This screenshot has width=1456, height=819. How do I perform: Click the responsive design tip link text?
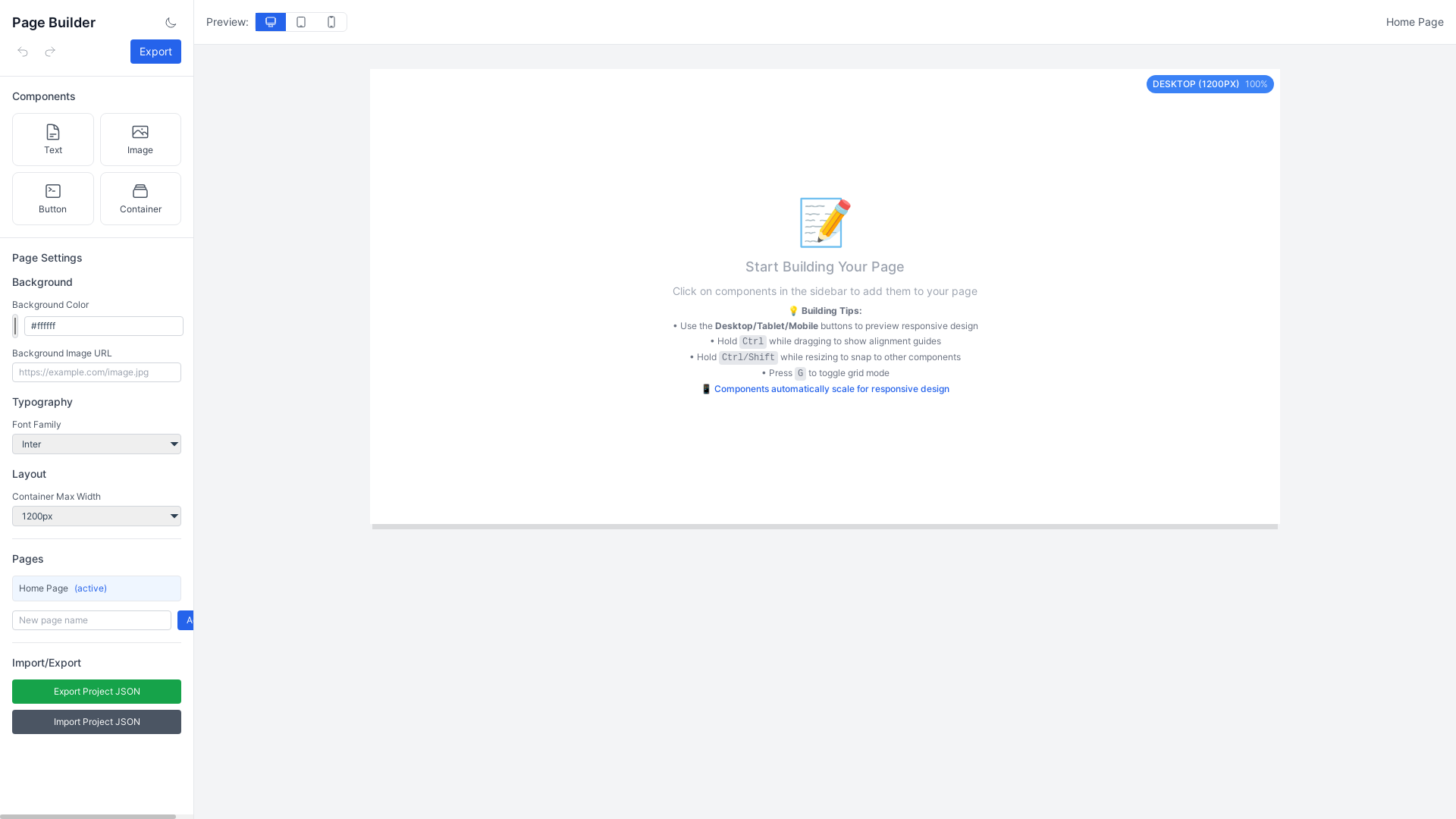(831, 389)
